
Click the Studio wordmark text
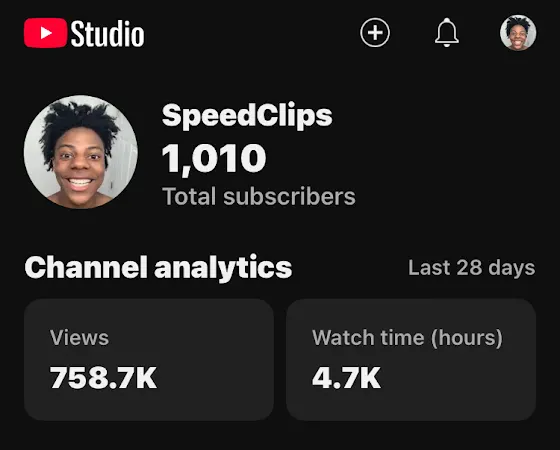108,34
